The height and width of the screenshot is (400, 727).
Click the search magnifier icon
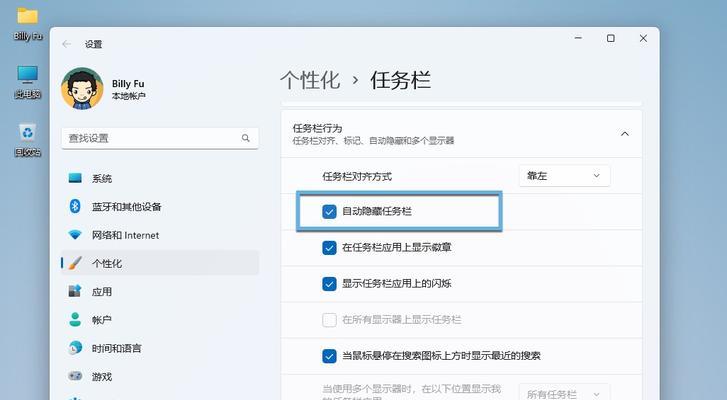pos(245,138)
